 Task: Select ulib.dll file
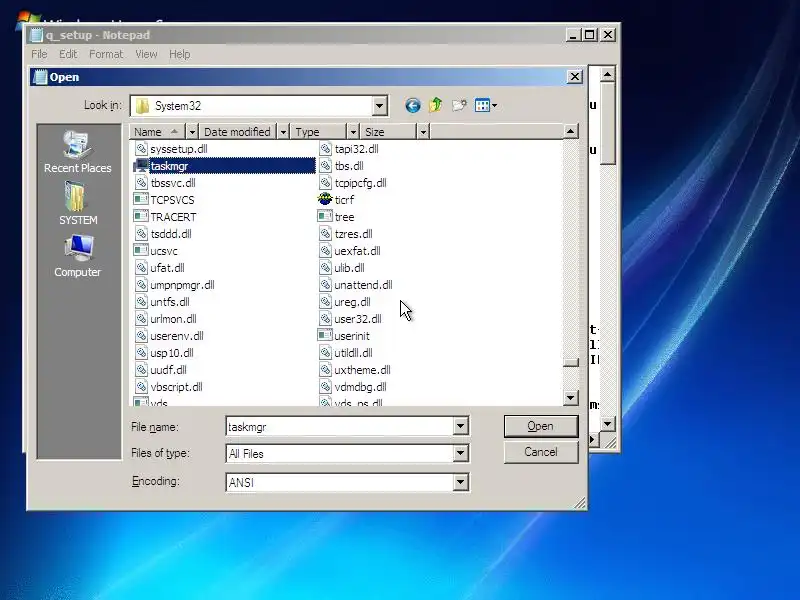342,268
